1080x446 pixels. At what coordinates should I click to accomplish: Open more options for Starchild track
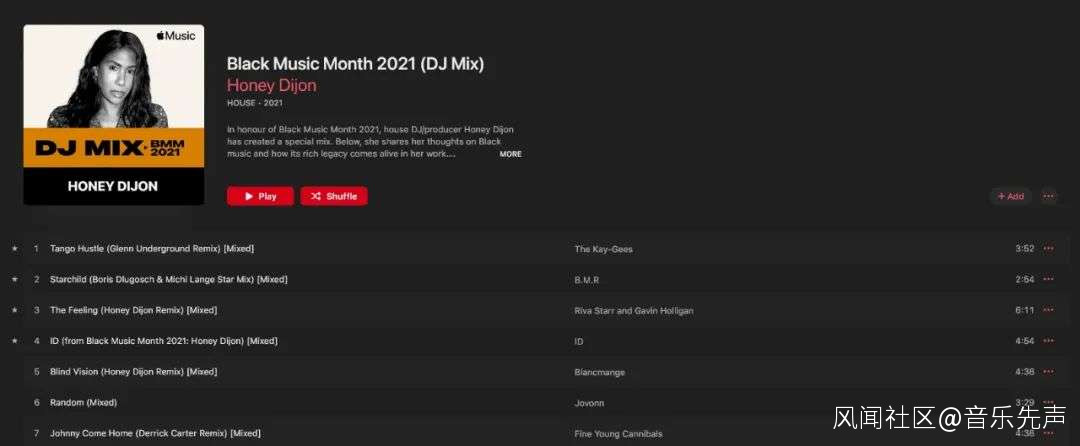tap(1048, 279)
